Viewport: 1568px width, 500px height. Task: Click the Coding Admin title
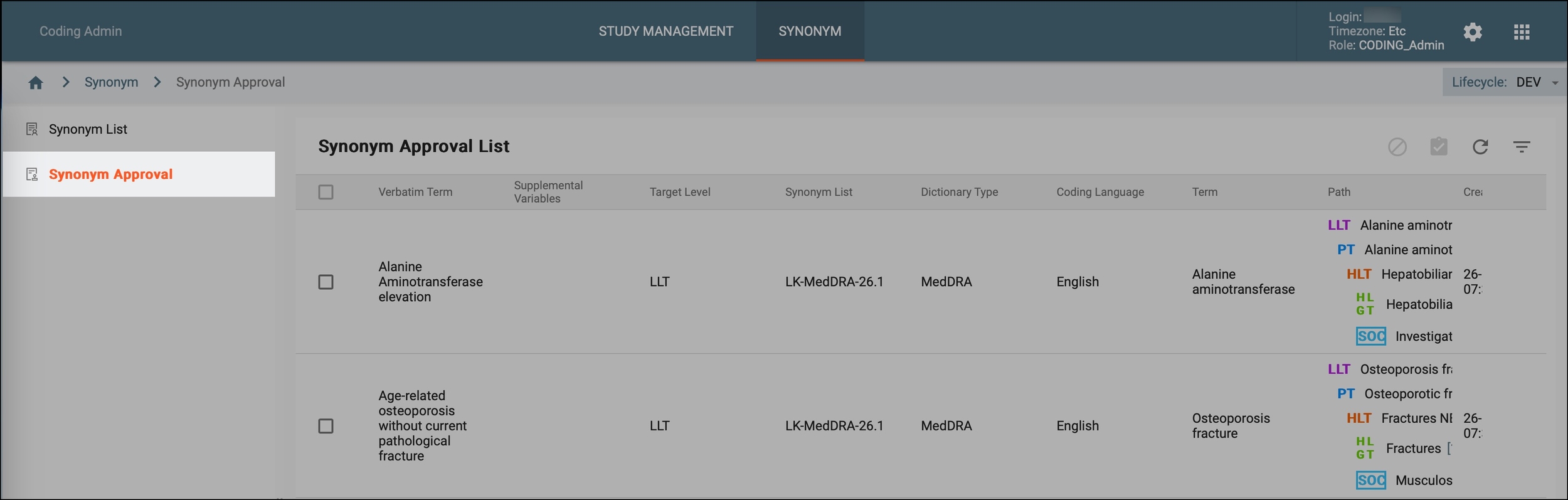(x=81, y=31)
